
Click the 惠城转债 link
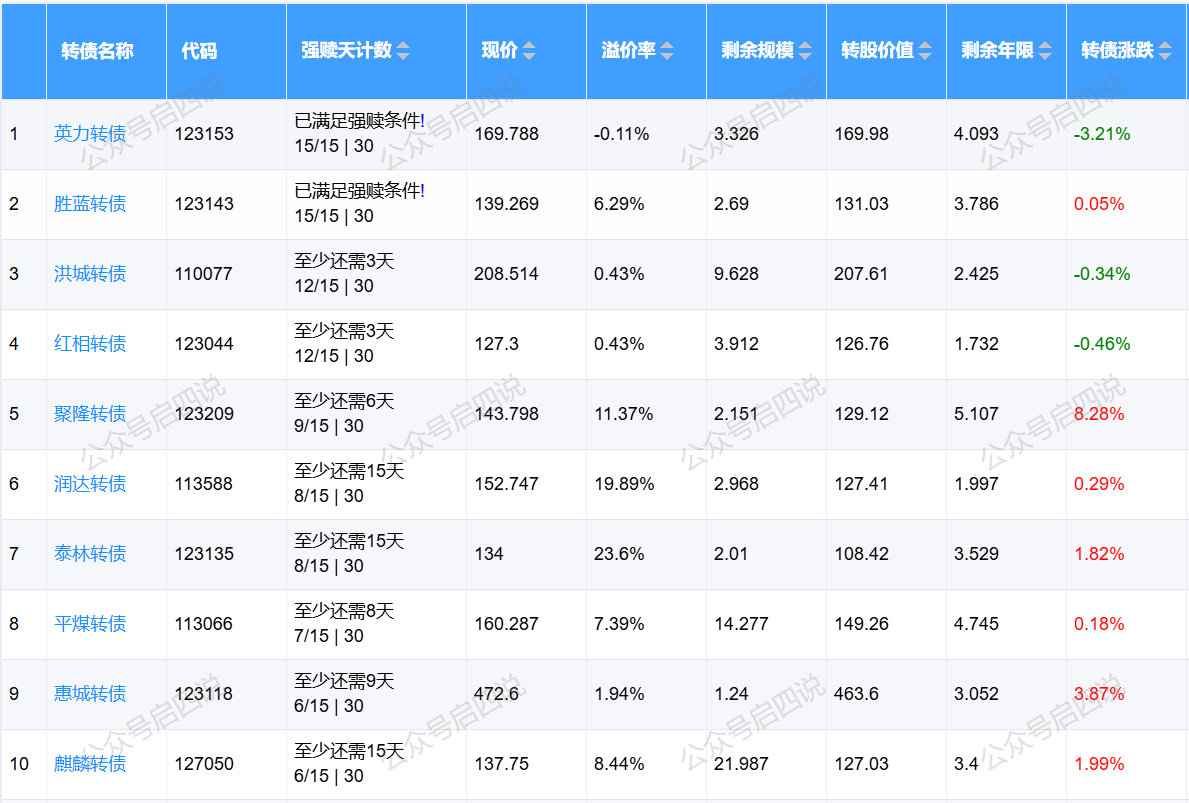[x=90, y=694]
